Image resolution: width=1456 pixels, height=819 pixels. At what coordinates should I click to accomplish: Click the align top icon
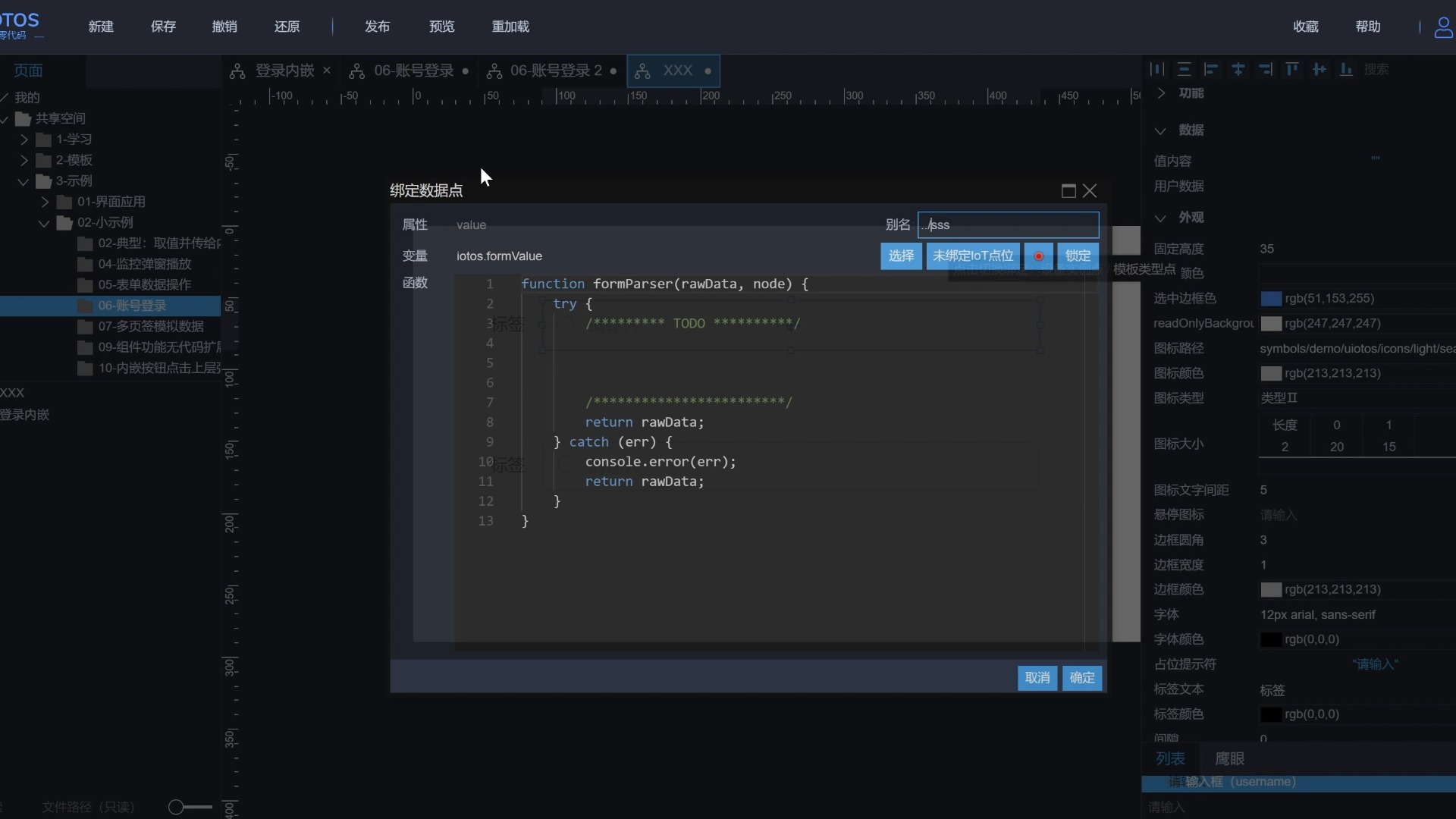point(1292,69)
